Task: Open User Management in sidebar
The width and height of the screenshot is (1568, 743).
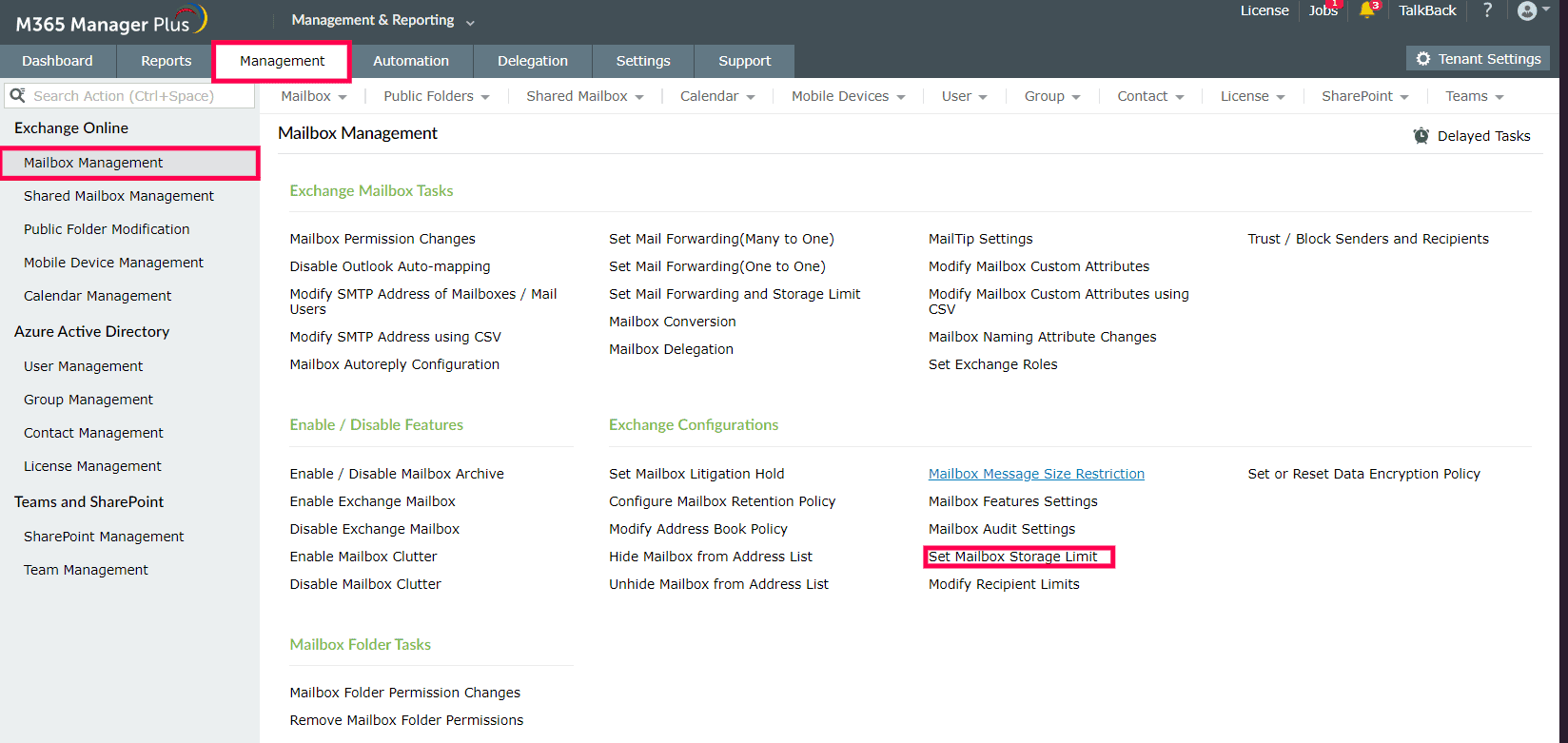Action: 84,366
